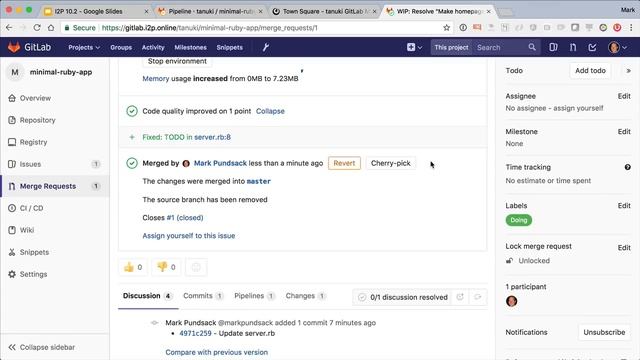This screenshot has height=360, width=640.
Task: Open the todos checkmark icon in navbar
Action: [592, 47]
